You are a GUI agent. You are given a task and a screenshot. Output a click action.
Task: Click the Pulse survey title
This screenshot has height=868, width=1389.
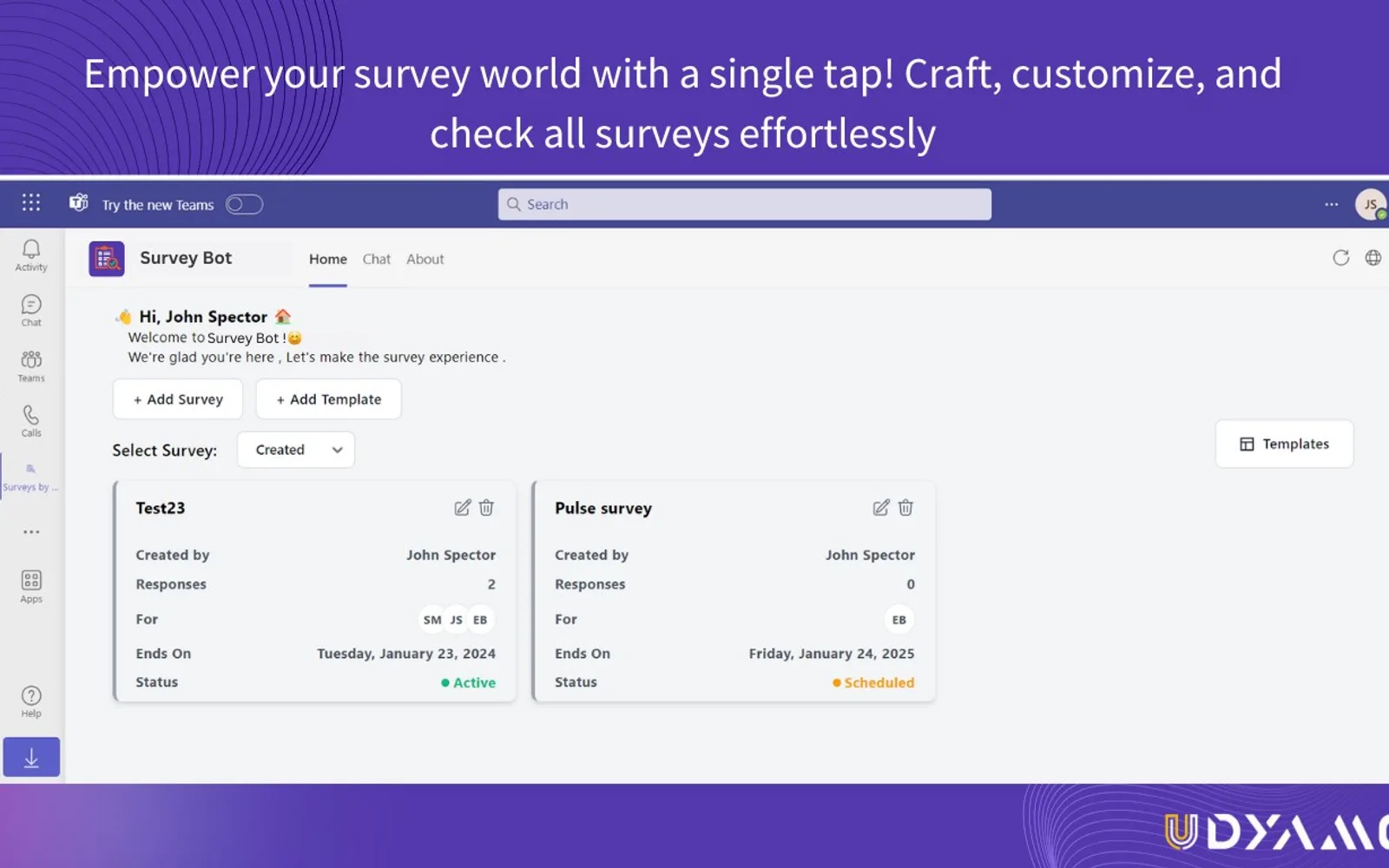(603, 509)
